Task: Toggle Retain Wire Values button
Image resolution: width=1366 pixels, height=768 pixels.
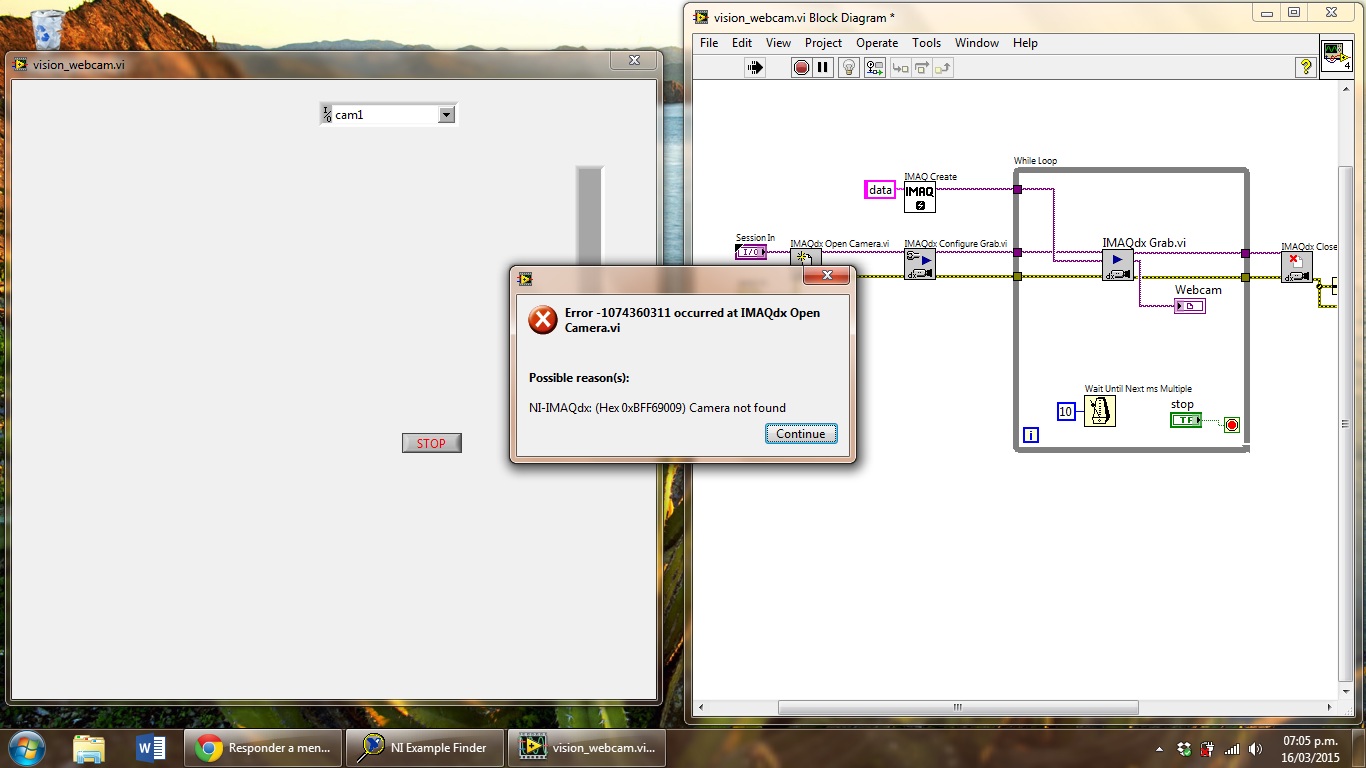Action: click(875, 67)
